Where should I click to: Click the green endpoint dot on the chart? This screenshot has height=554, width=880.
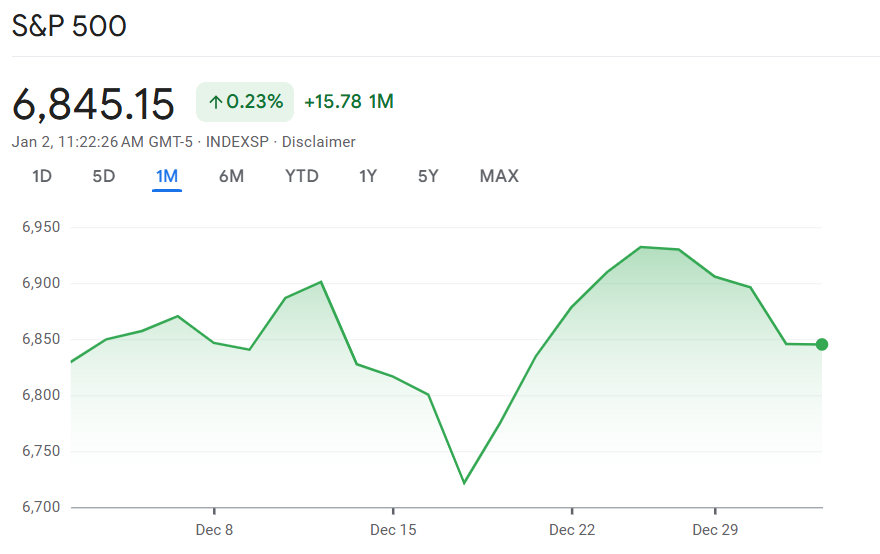822,345
